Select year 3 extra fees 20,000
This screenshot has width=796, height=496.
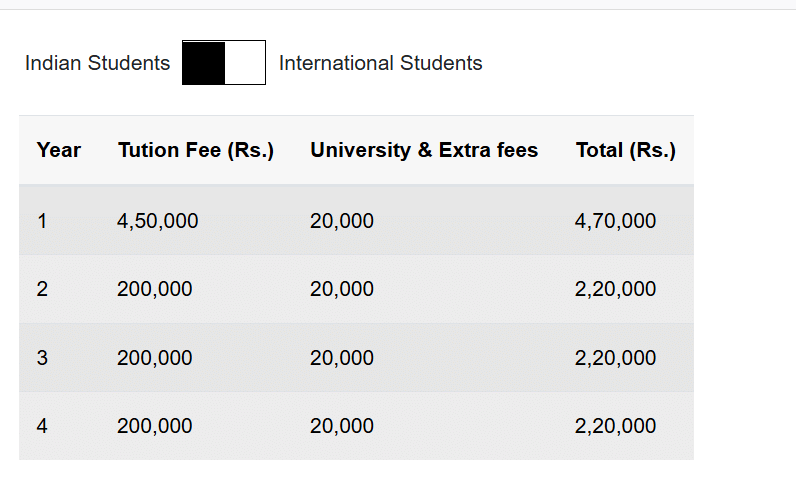point(341,358)
